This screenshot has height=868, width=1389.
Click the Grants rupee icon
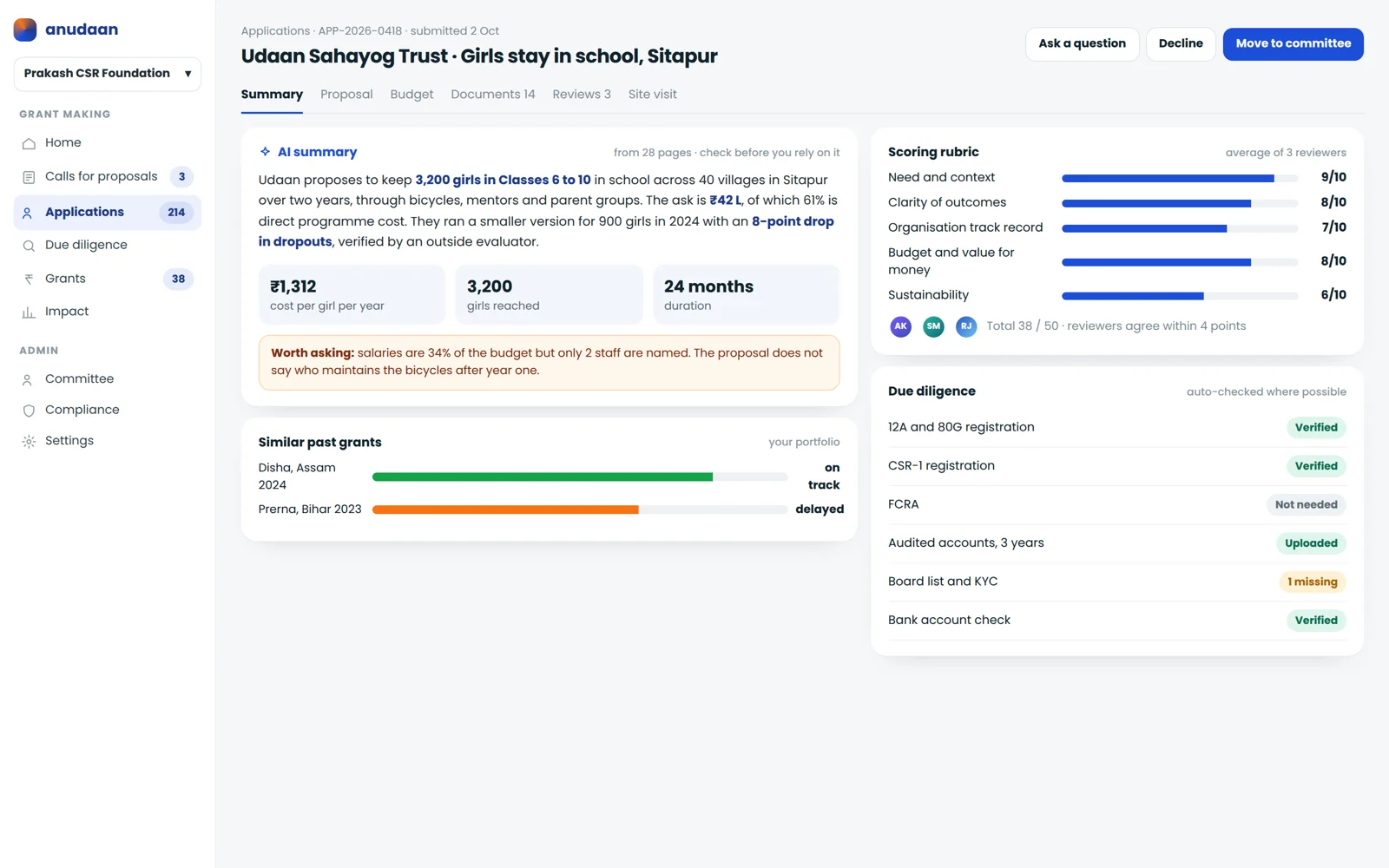29,279
